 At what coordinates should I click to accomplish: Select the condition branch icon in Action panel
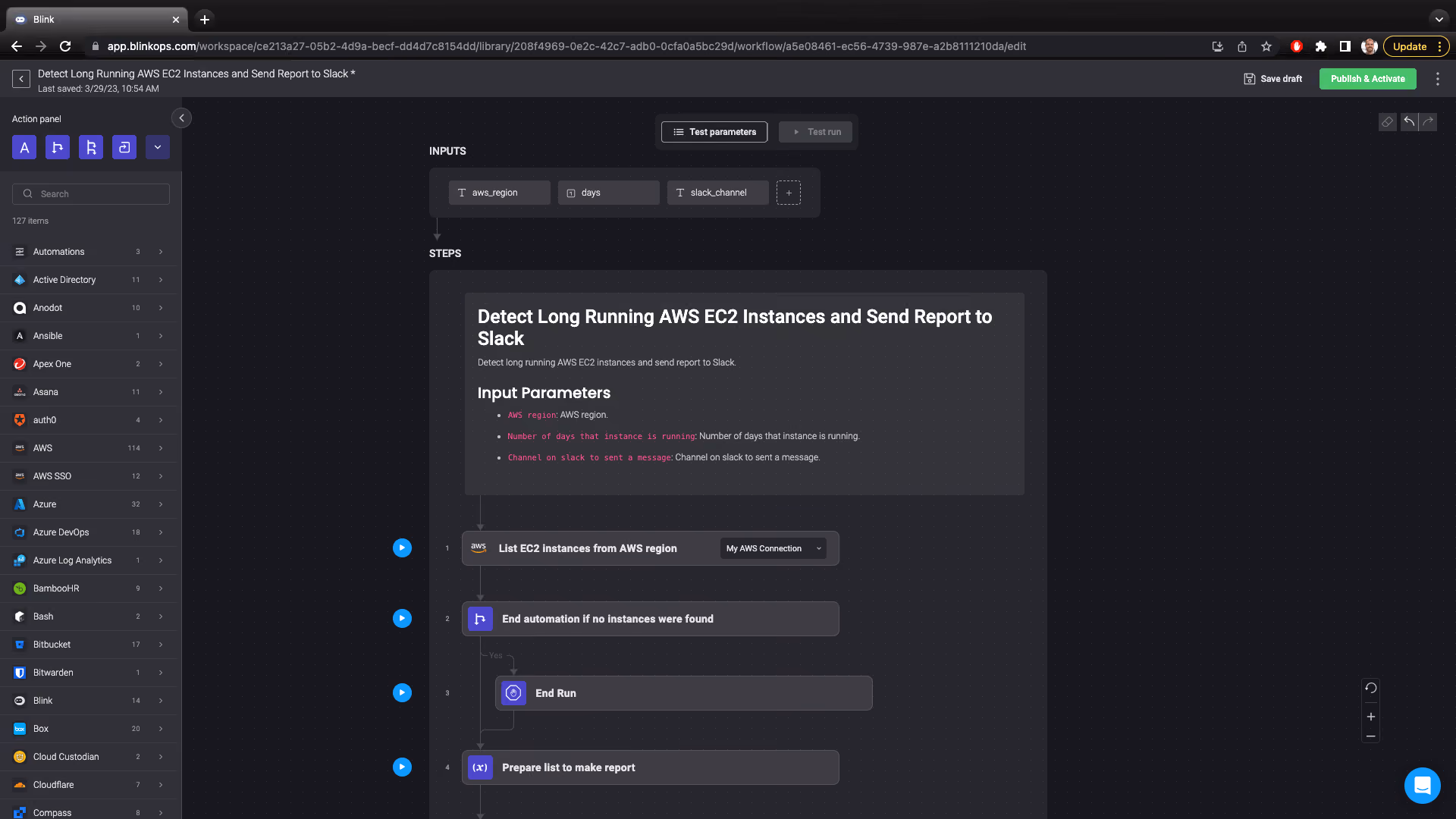(x=58, y=147)
